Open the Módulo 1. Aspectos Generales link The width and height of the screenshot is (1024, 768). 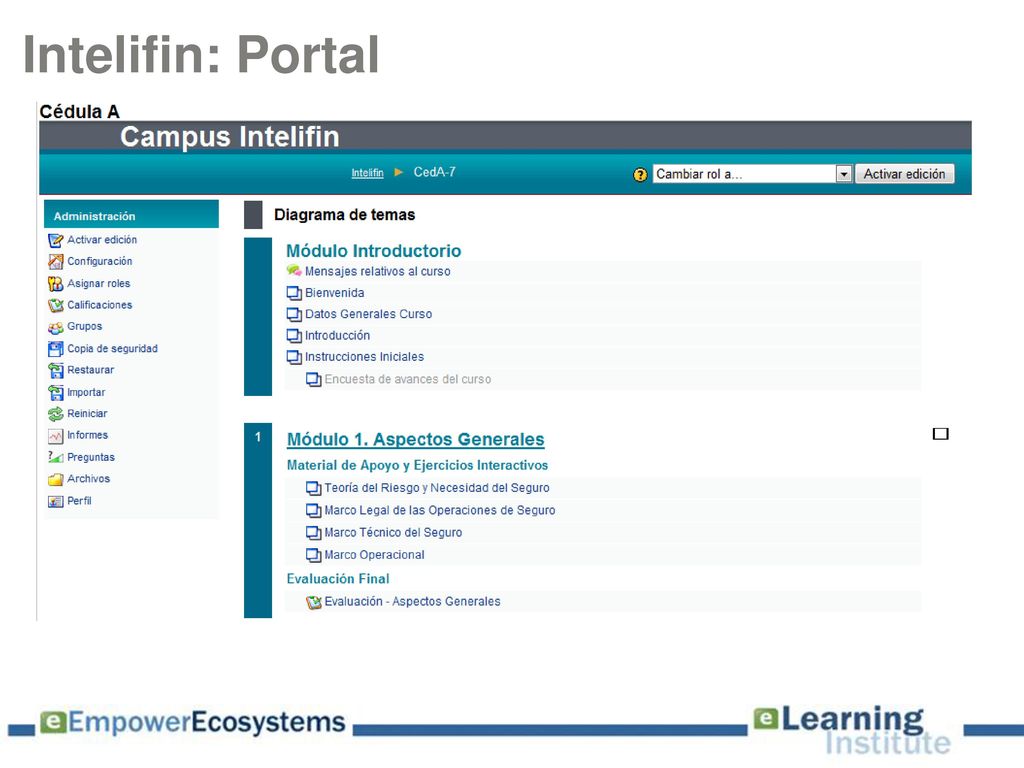[x=415, y=440]
